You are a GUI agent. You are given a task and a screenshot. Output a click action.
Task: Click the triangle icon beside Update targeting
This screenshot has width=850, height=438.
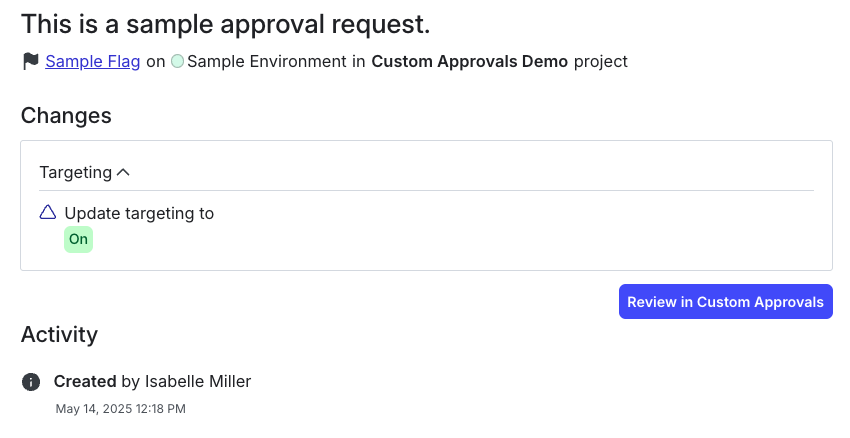[x=48, y=212]
